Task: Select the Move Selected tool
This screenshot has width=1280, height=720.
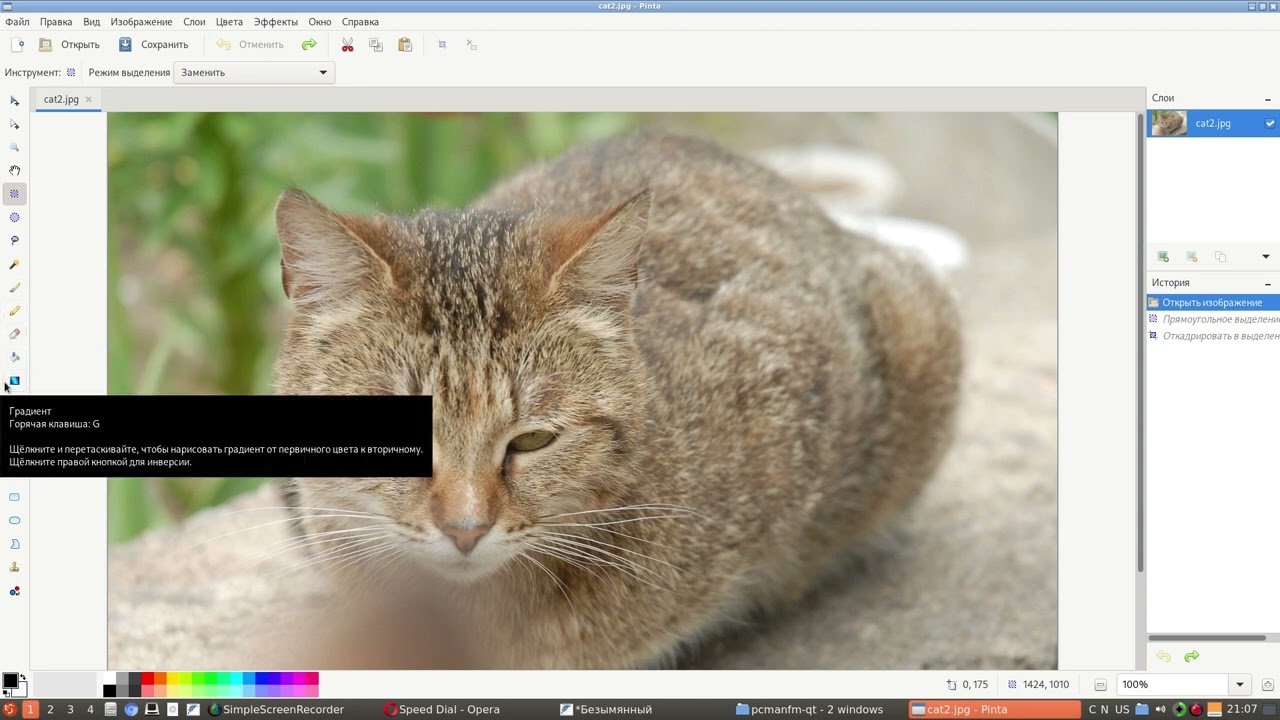Action: pyautogui.click(x=14, y=101)
